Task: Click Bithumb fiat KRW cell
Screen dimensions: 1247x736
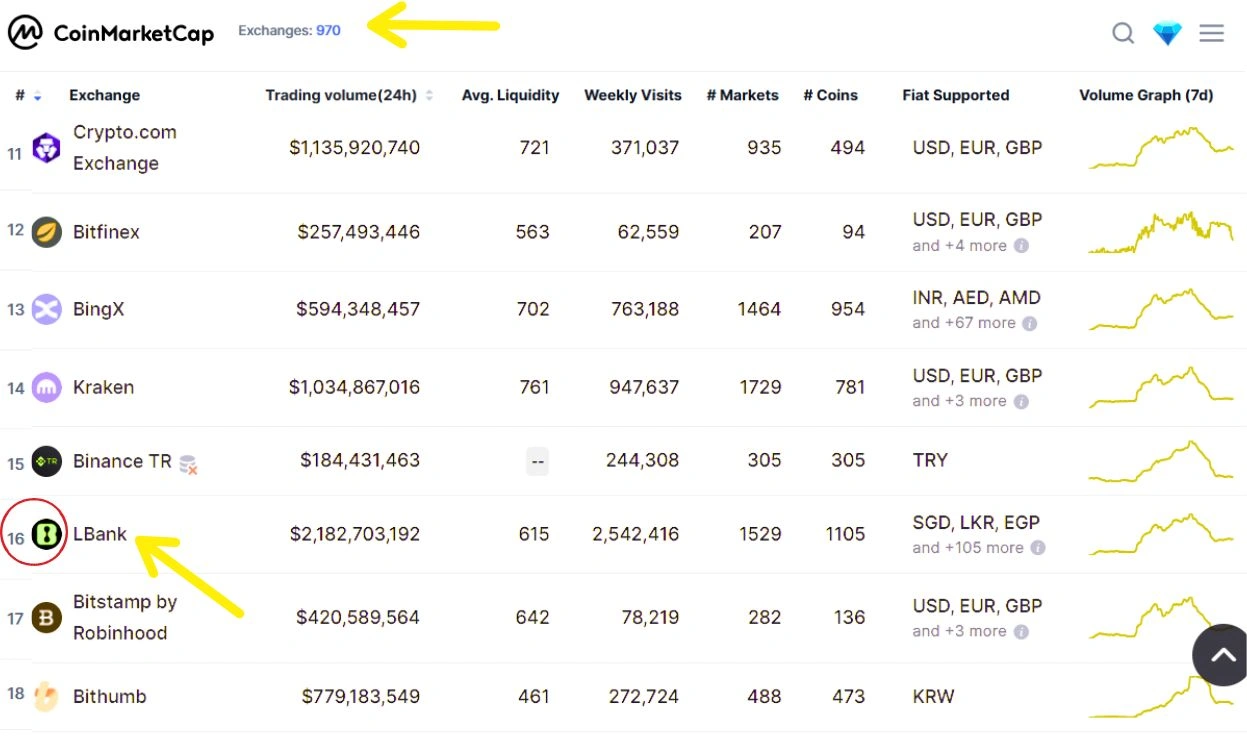Action: click(x=934, y=696)
